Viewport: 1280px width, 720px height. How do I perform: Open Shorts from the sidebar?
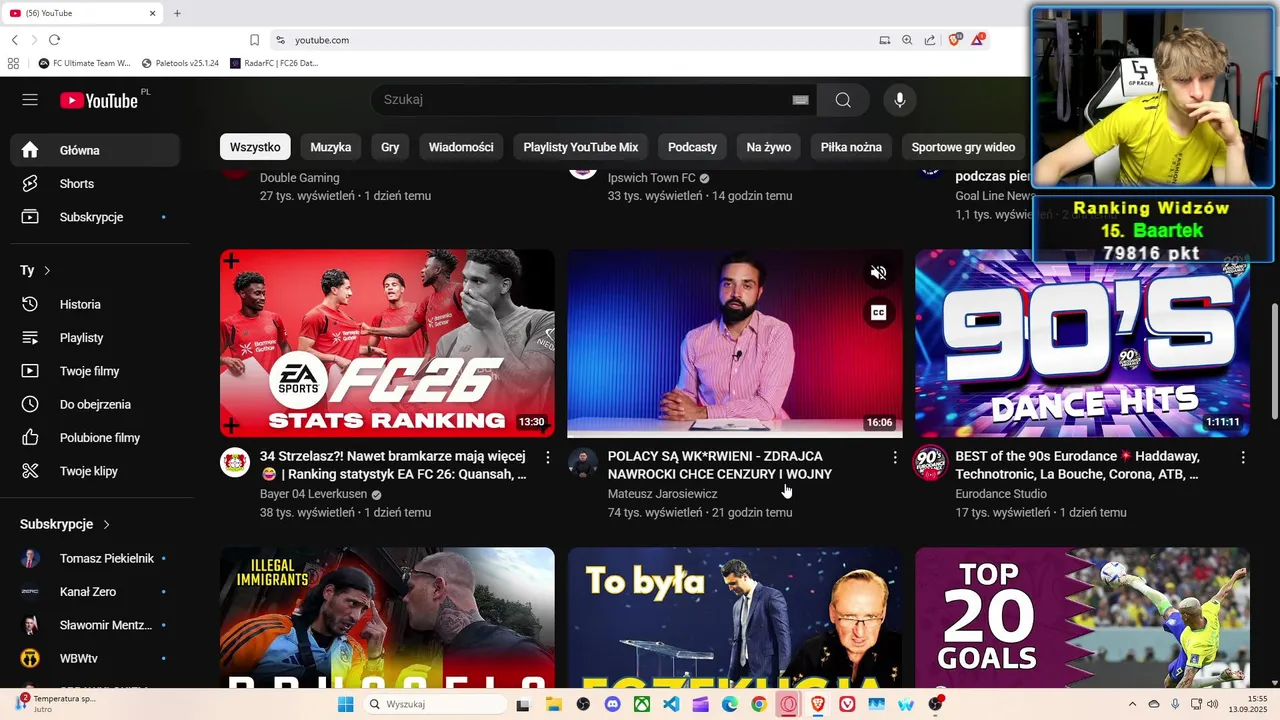pyautogui.click(x=95, y=184)
